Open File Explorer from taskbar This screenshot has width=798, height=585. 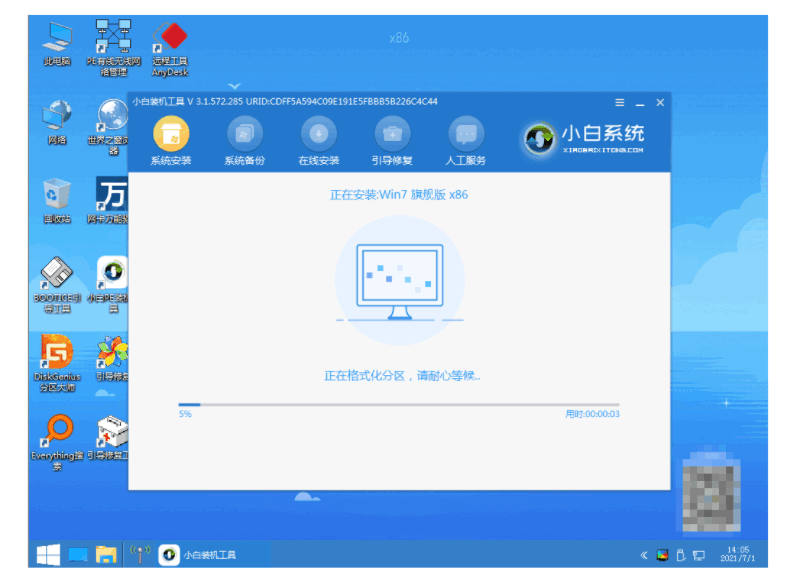(106, 555)
